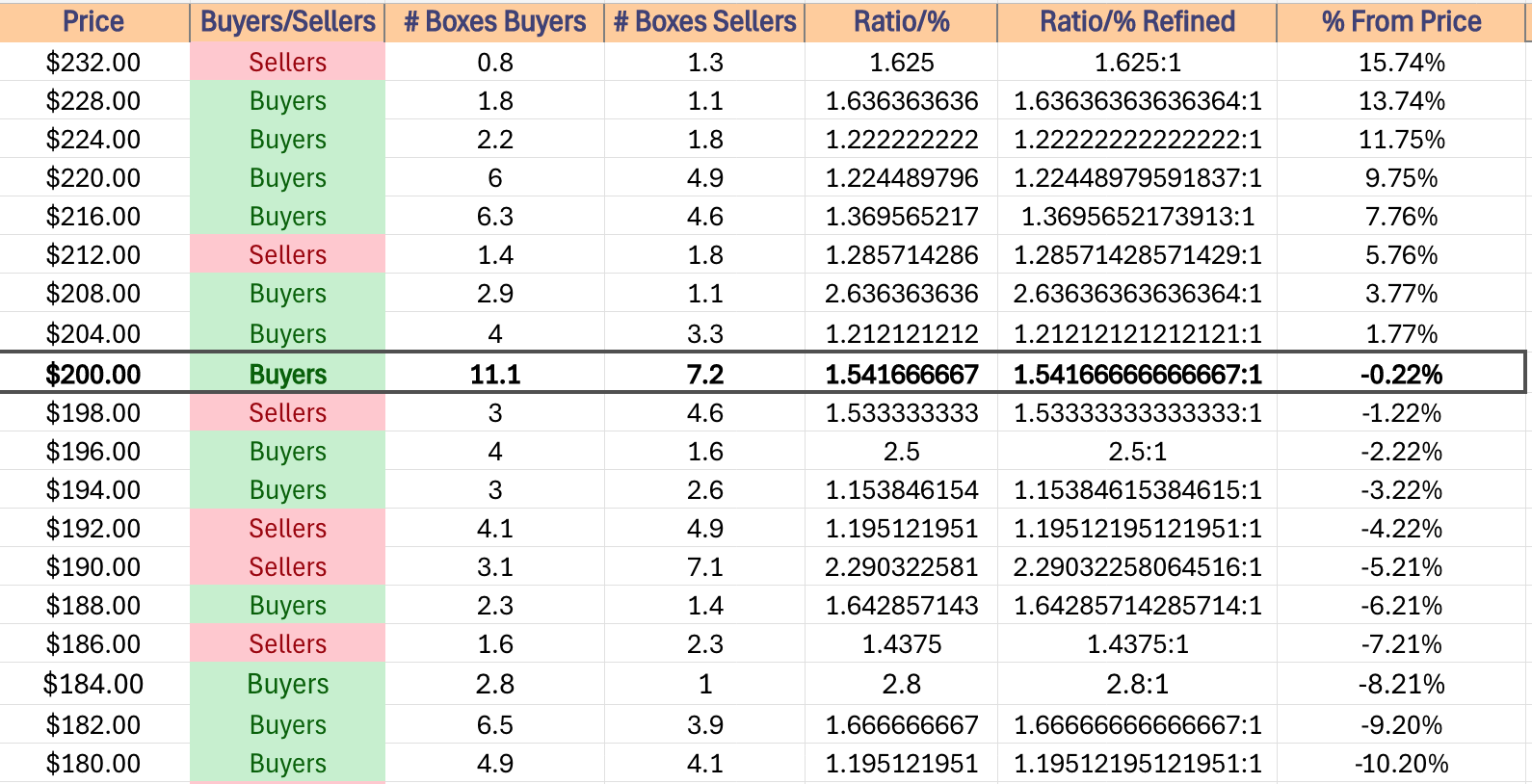The image size is (1532, 784).
Task: Click the $180.00 price cell
Action: coord(93,764)
